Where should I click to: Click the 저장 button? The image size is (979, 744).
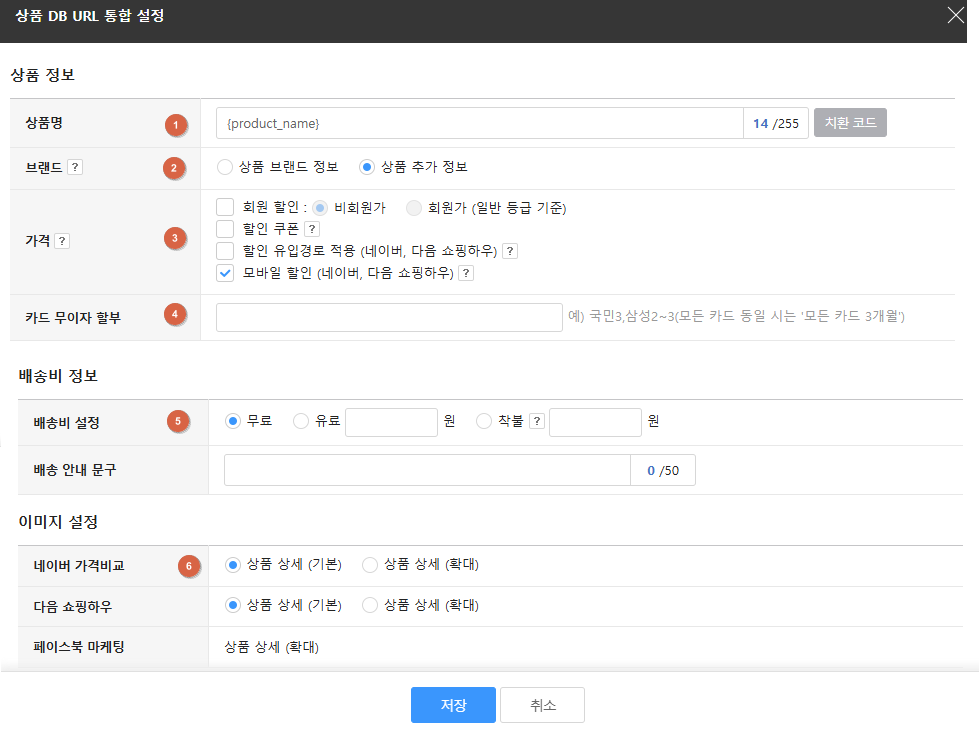pos(453,705)
